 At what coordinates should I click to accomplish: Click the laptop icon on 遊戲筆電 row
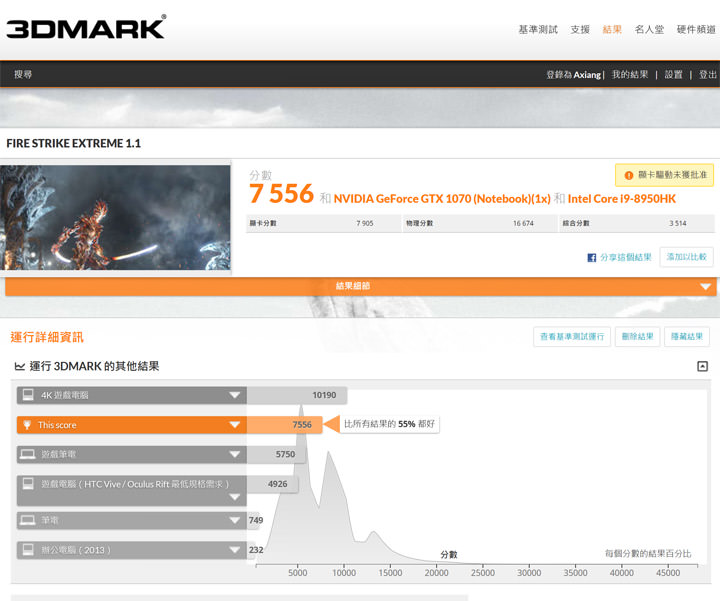[28, 455]
